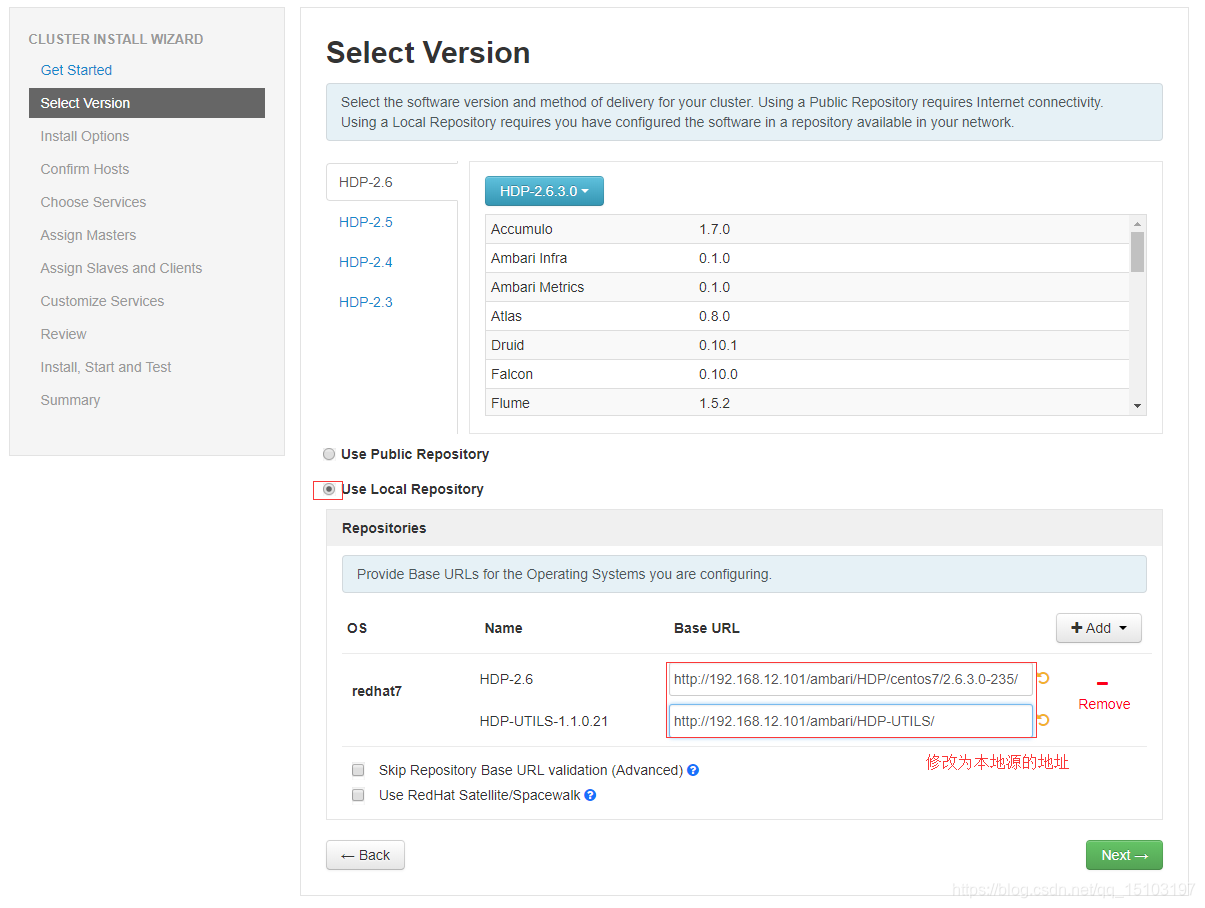Go to Assign Slaves and Clients step
This screenshot has width=1205, height=908.
click(121, 268)
